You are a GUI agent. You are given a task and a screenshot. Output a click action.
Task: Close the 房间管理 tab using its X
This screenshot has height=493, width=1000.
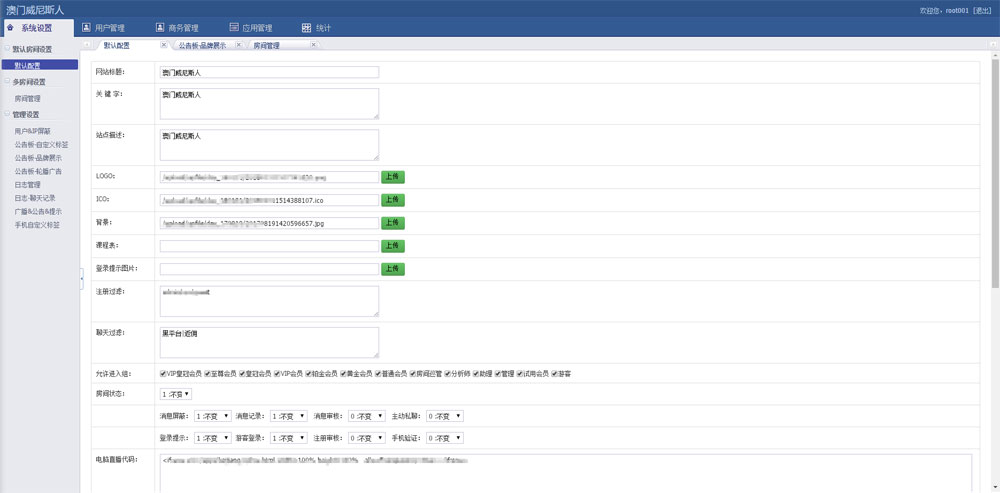314,45
